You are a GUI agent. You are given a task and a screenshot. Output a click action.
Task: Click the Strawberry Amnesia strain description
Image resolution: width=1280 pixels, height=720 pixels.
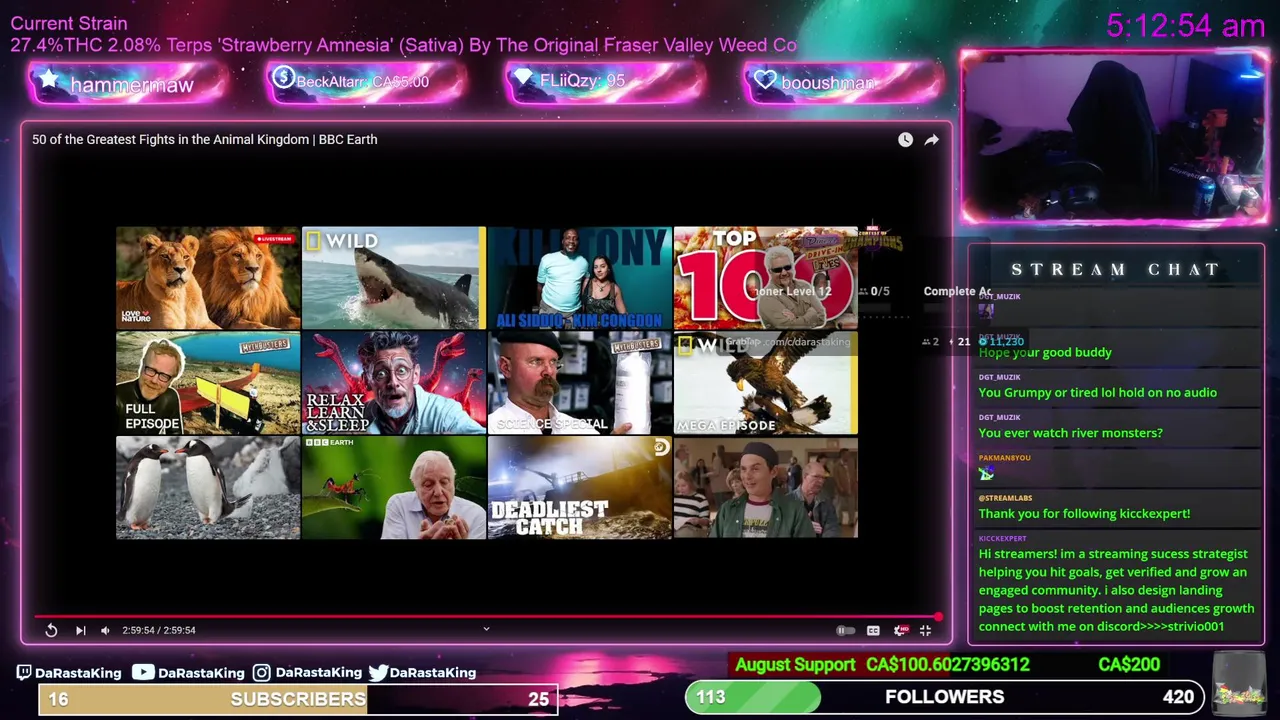pyautogui.click(x=404, y=45)
